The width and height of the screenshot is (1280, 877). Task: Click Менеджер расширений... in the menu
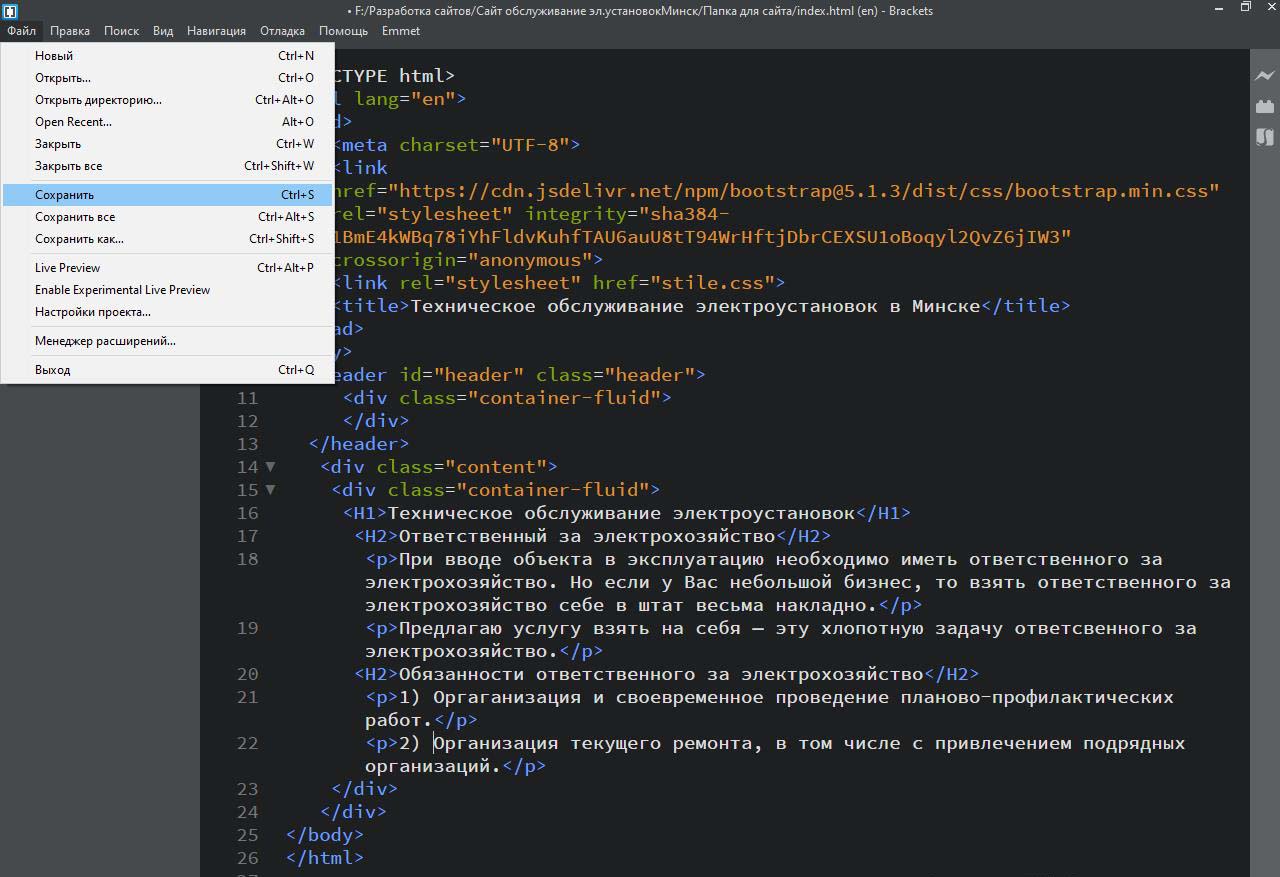[x=105, y=341]
